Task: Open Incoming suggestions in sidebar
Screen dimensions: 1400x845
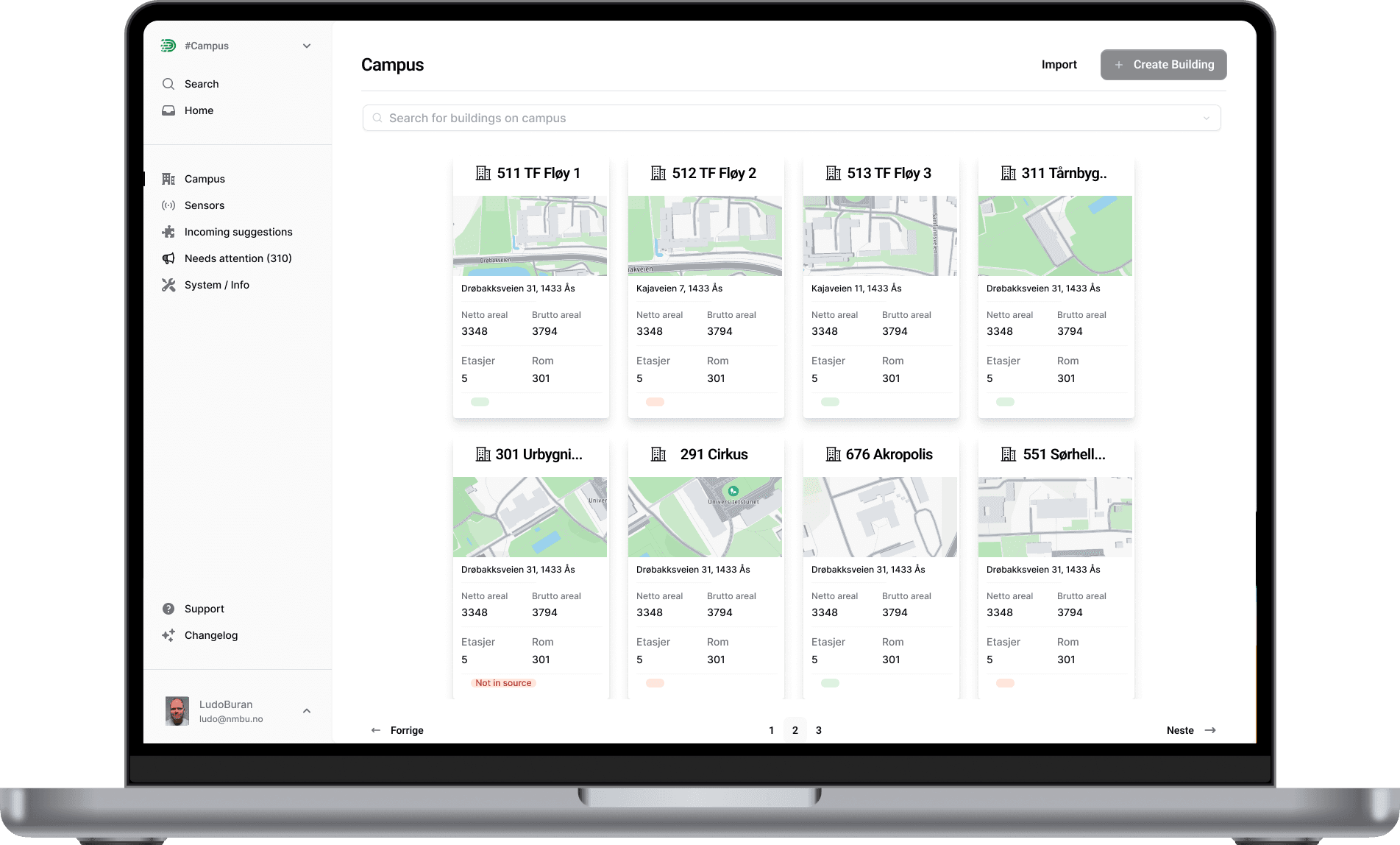Action: [238, 232]
